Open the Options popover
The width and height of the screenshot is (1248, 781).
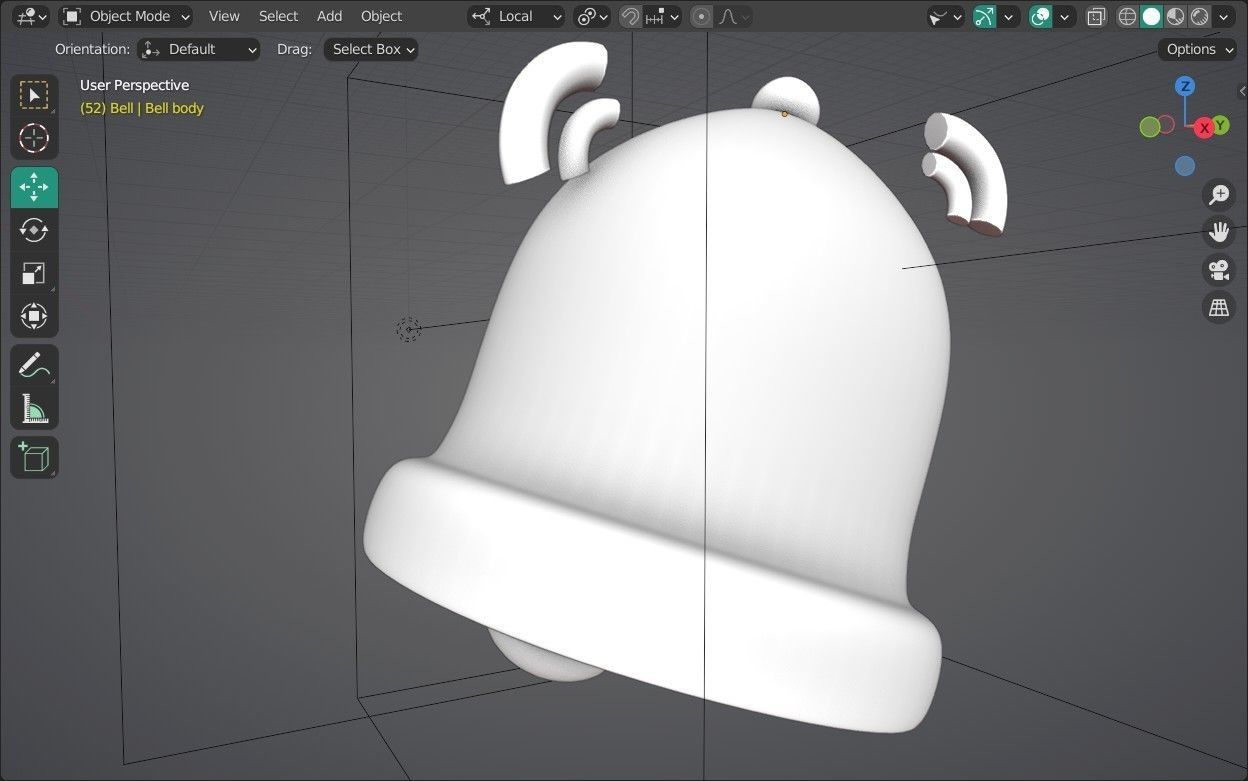1198,49
